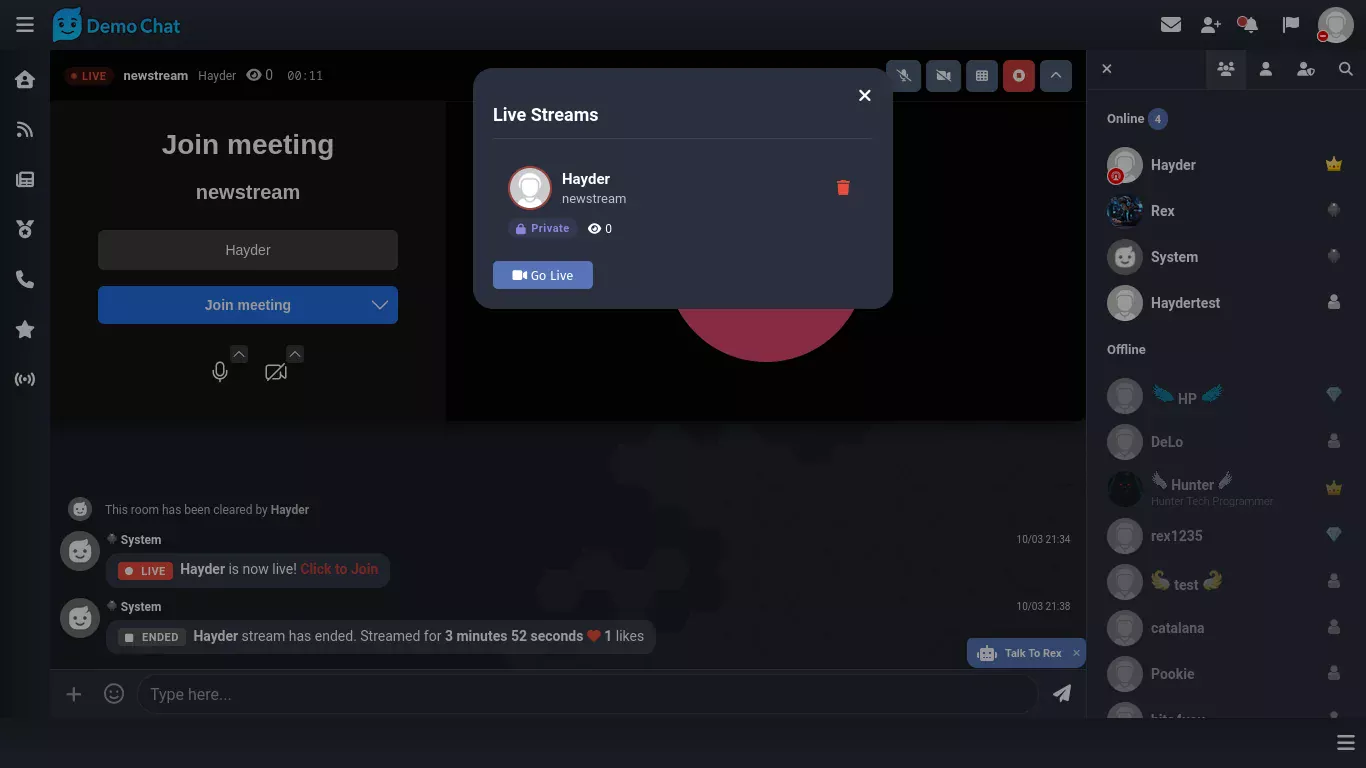
Task: Open the add friend icon in header
Action: tap(1211, 25)
